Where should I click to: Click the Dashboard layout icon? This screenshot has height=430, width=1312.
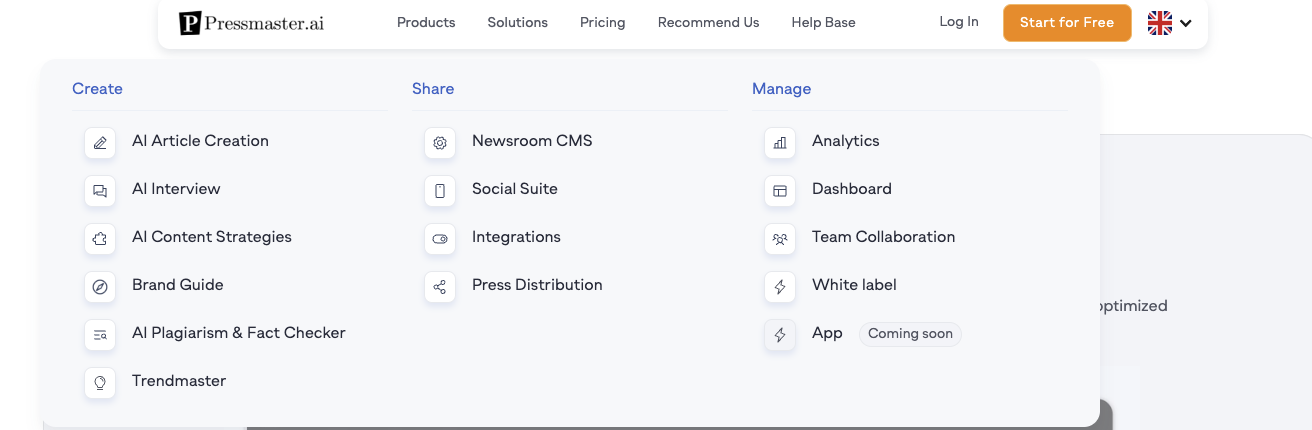780,191
